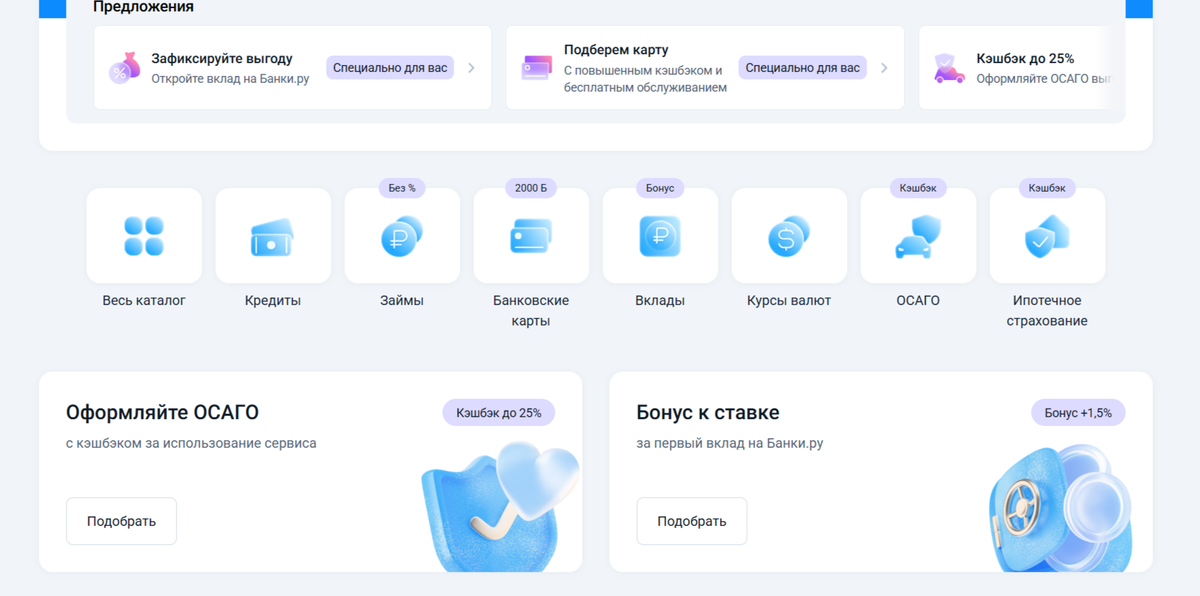1200x596 pixels.
Task: Click the Без % badge above Займы
Action: [x=402, y=188]
